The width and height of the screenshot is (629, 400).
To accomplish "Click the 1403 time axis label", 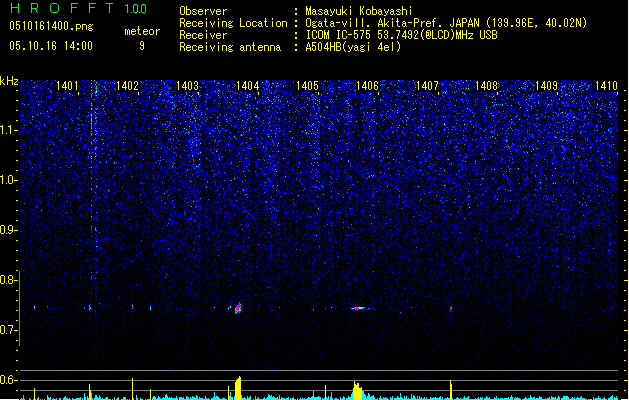I will pos(187,86).
